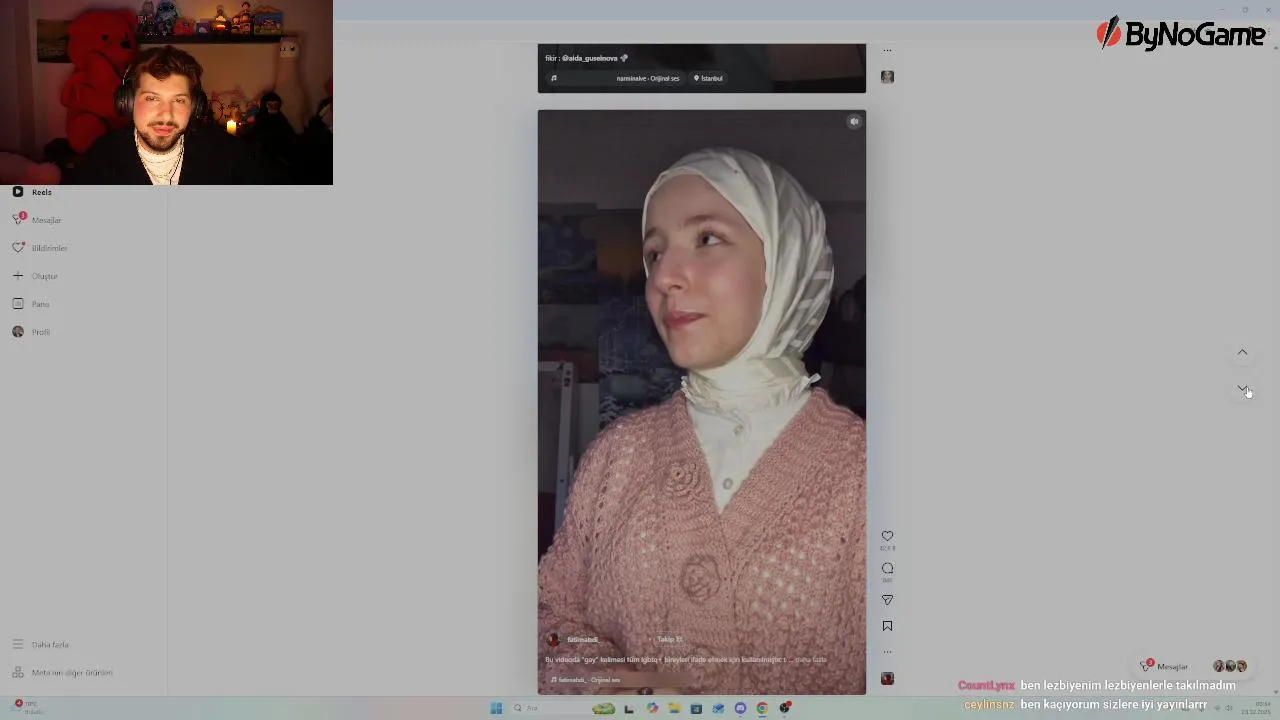
Task: Click the message avatars next to Mesajlar
Action: click(1230, 666)
